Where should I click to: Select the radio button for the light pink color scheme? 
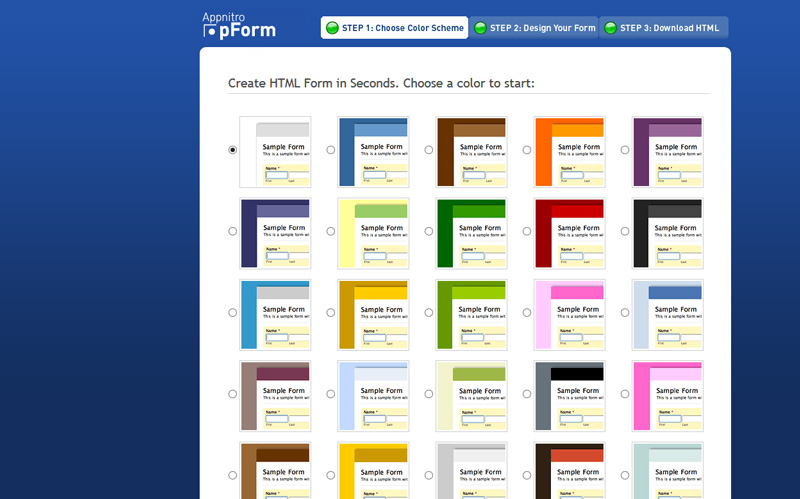coord(527,312)
